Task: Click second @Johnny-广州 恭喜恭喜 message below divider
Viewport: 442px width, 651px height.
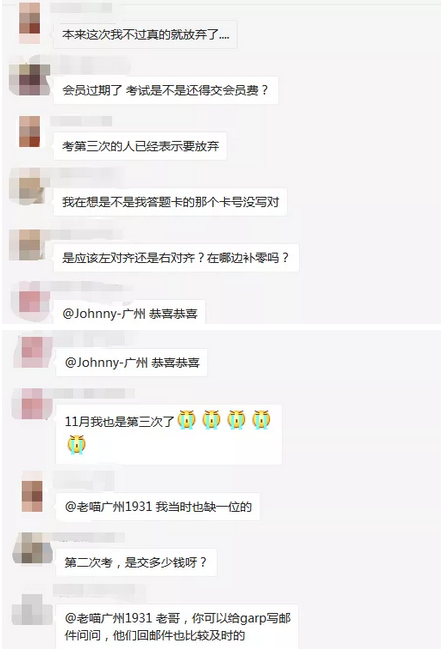Action: tap(132, 362)
